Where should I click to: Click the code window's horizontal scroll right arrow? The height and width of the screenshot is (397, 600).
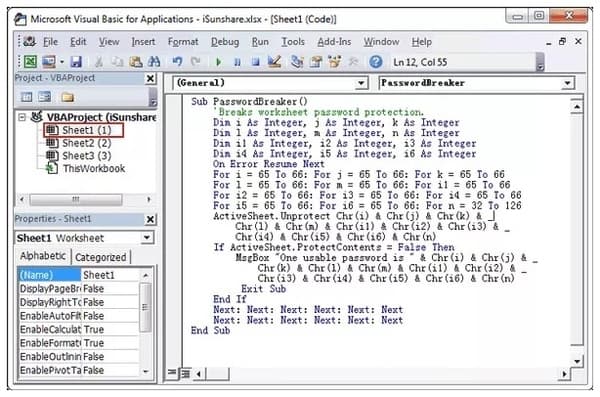pos(564,373)
